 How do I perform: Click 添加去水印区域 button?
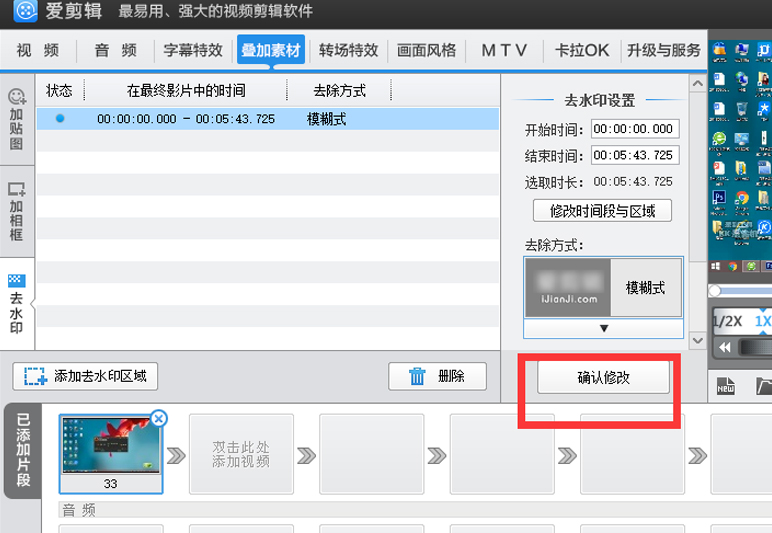pos(85,376)
